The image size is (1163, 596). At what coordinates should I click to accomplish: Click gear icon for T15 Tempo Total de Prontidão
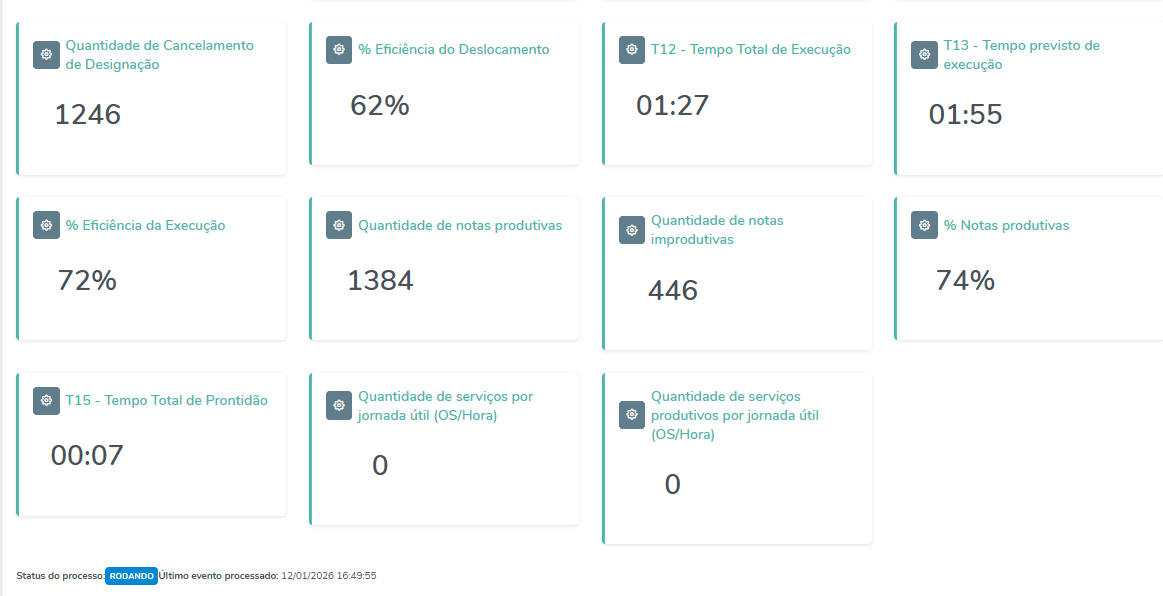coord(46,401)
